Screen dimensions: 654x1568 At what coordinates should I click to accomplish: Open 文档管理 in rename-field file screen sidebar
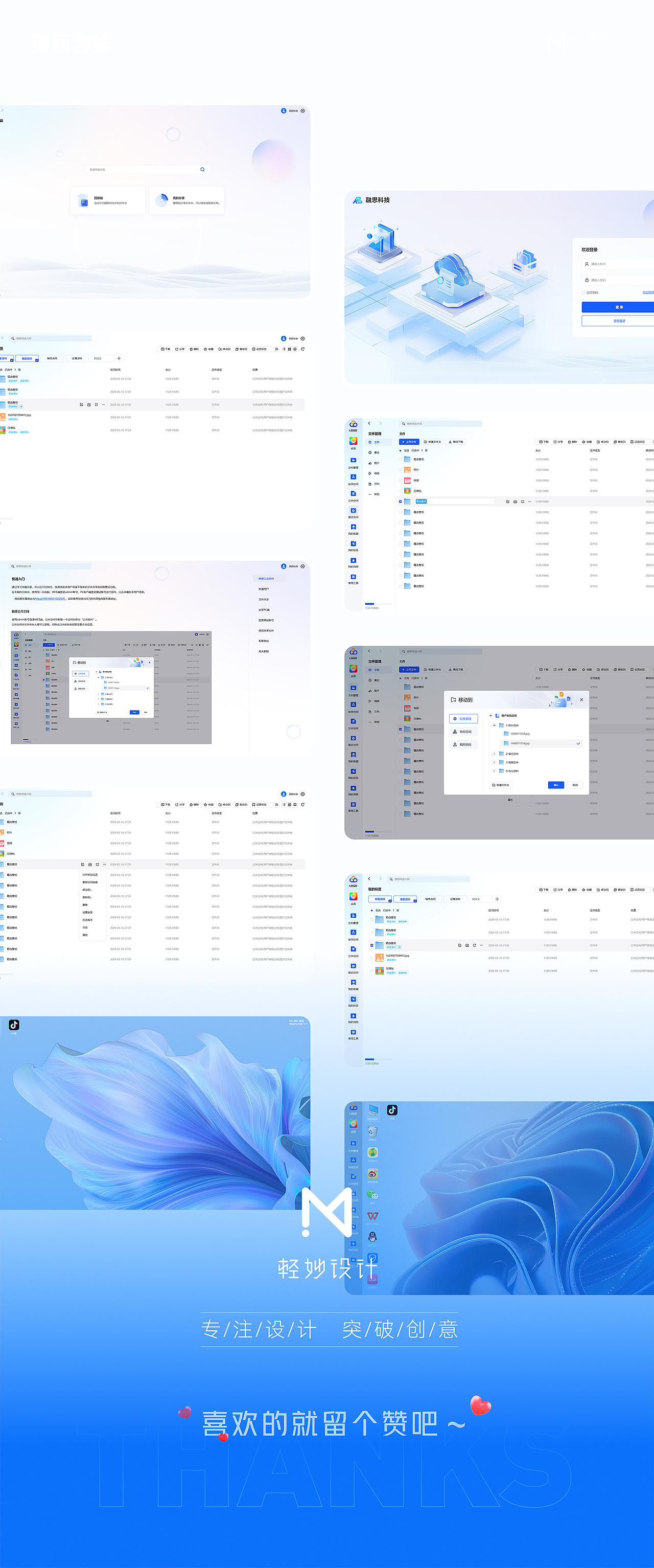point(353,463)
